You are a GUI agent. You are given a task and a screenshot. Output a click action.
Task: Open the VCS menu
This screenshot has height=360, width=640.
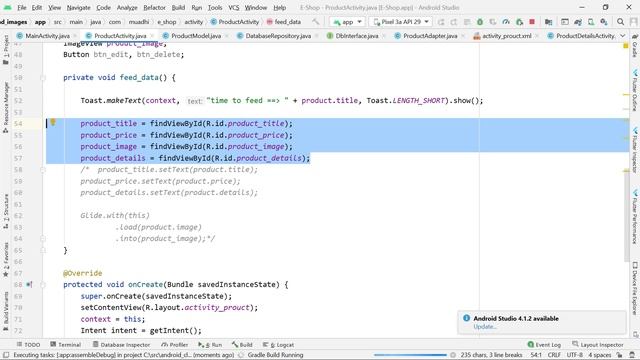(233, 7)
